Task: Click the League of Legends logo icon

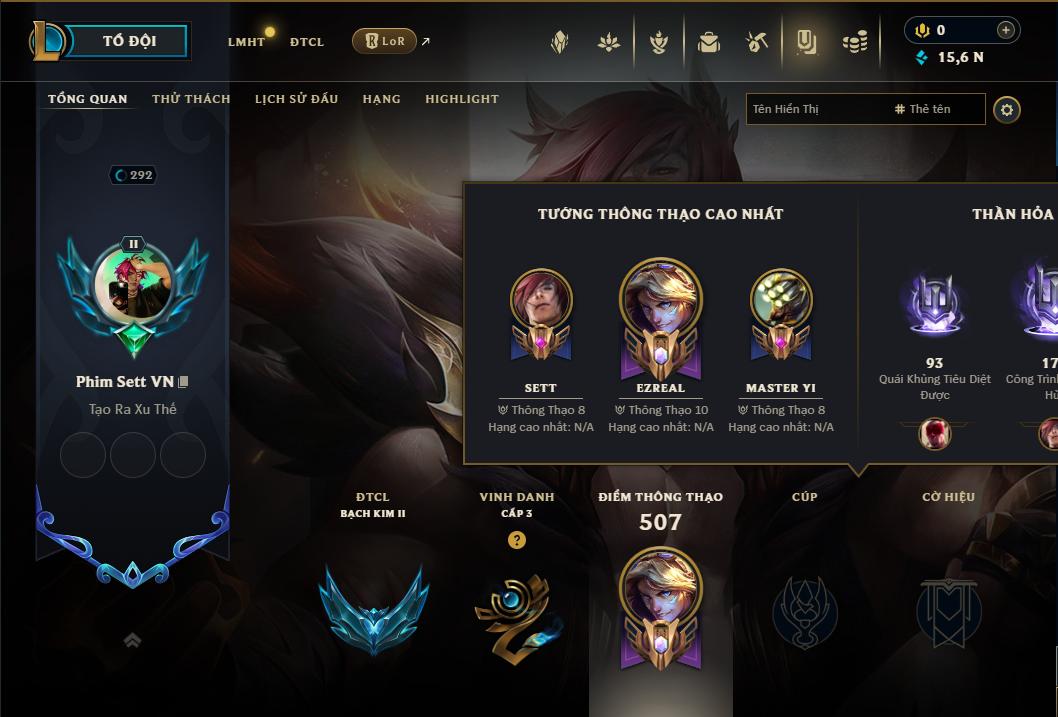Action: coord(46,40)
